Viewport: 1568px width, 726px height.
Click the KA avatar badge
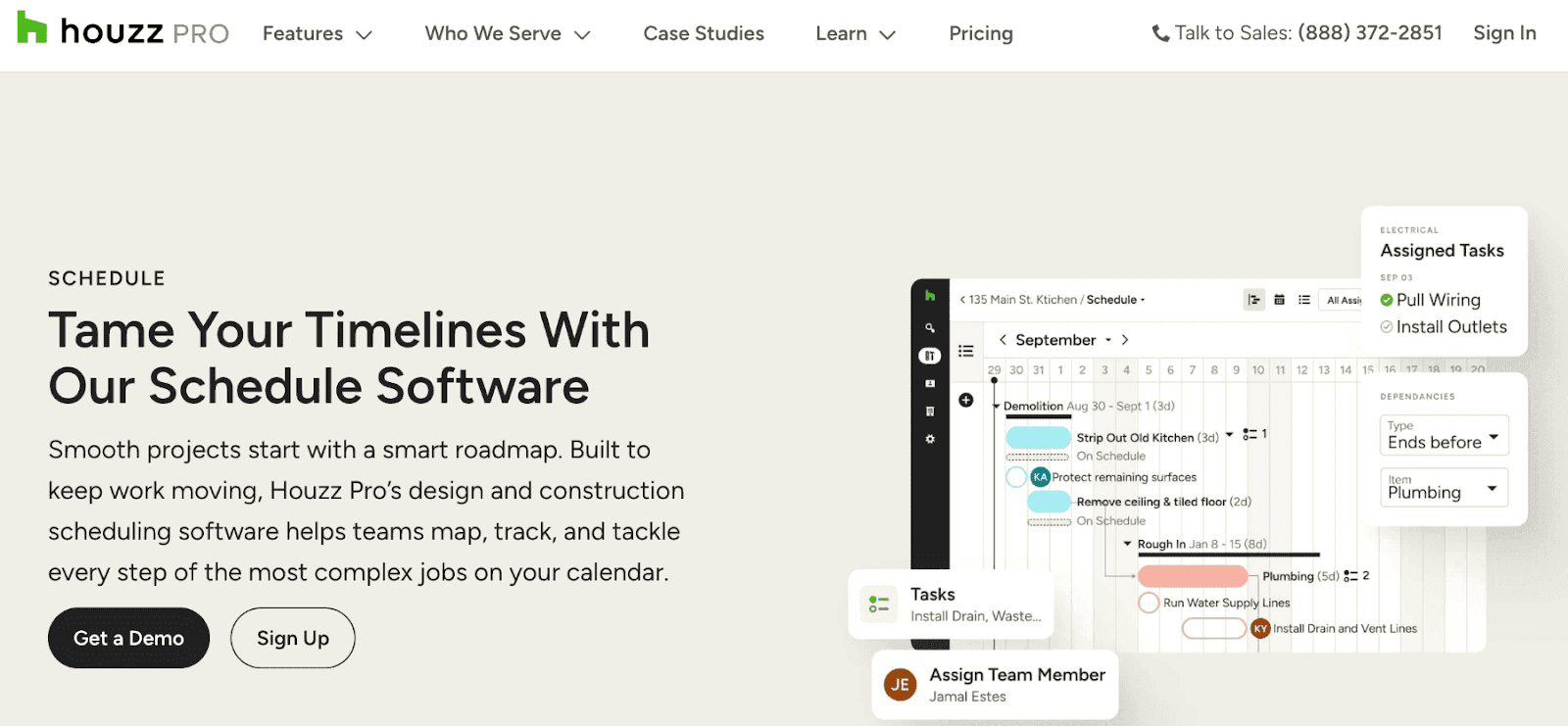click(1041, 477)
